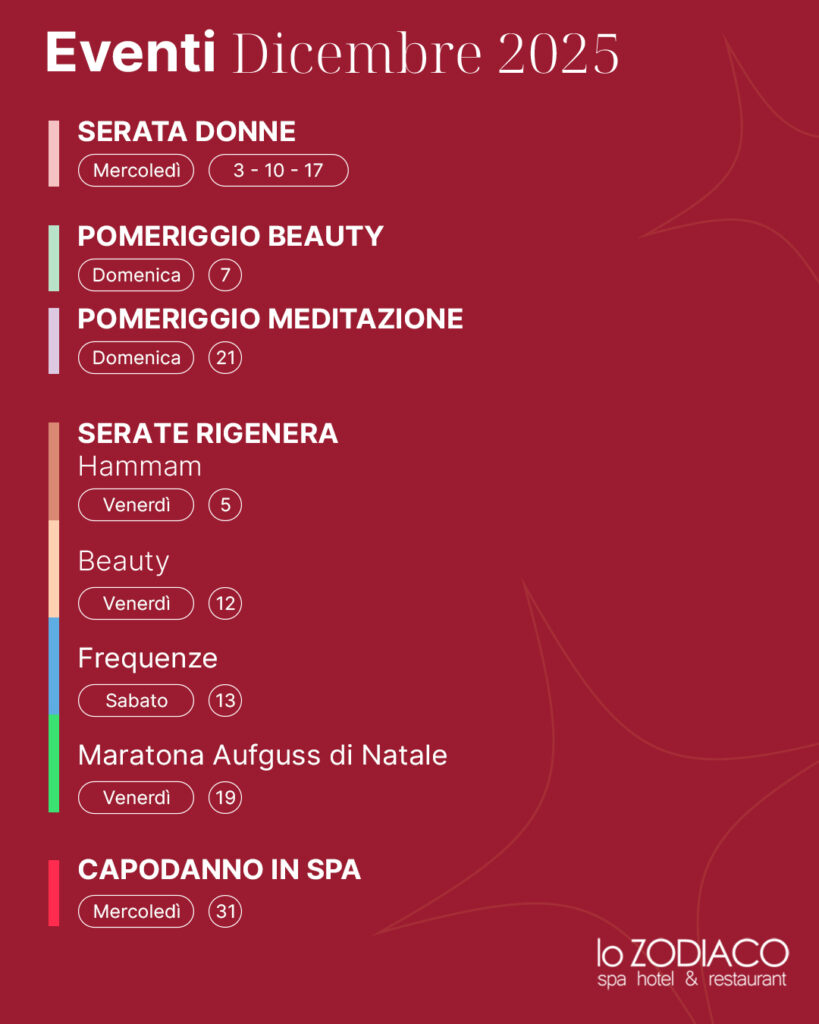Click the Venerdì pill under Maratona Aufguss
The image size is (819, 1024).
pyautogui.click(x=136, y=798)
